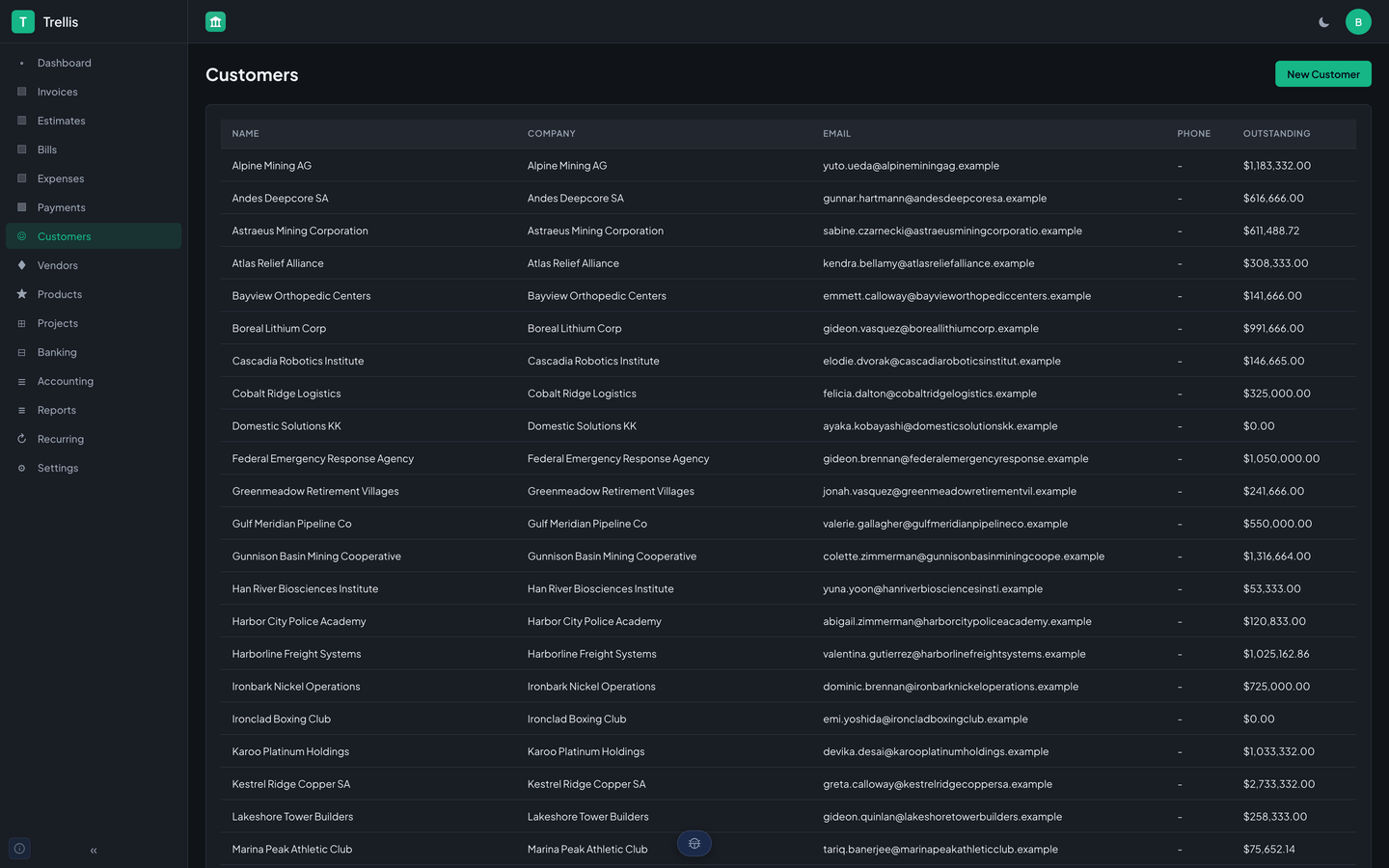Viewport: 1389px width, 868px height.
Task: Open the bank building icon in header
Action: click(215, 21)
